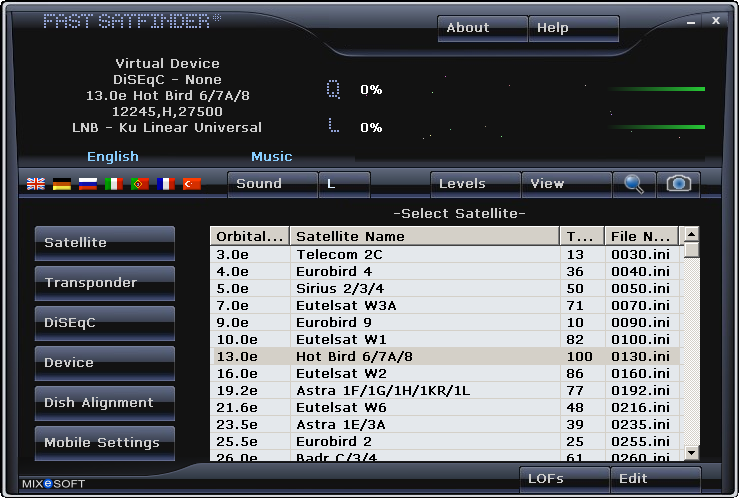
Task: Open the magnifying glass search tool
Action: tap(634, 184)
